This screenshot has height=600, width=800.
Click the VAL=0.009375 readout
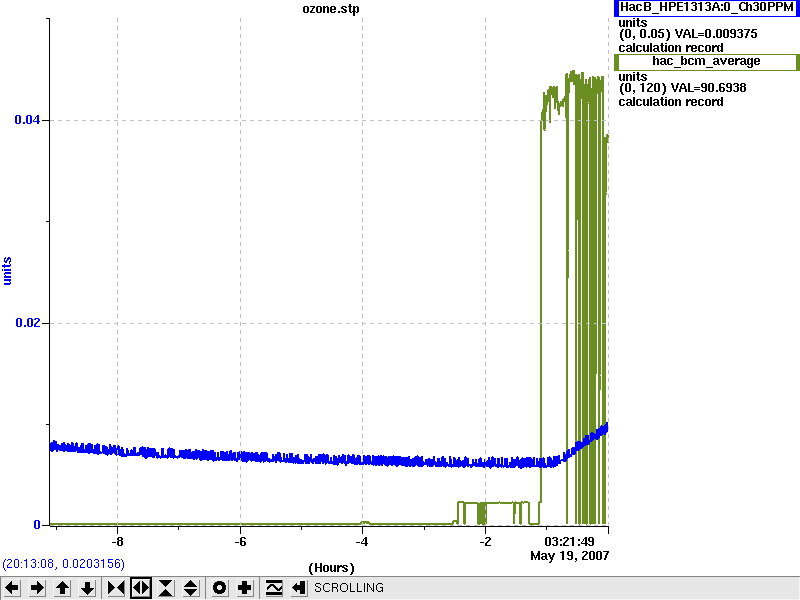pyautogui.click(x=716, y=34)
